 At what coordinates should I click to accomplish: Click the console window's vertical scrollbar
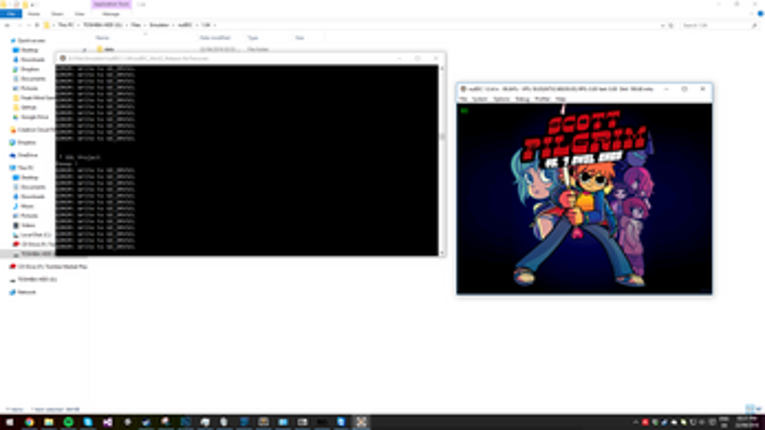(442, 160)
